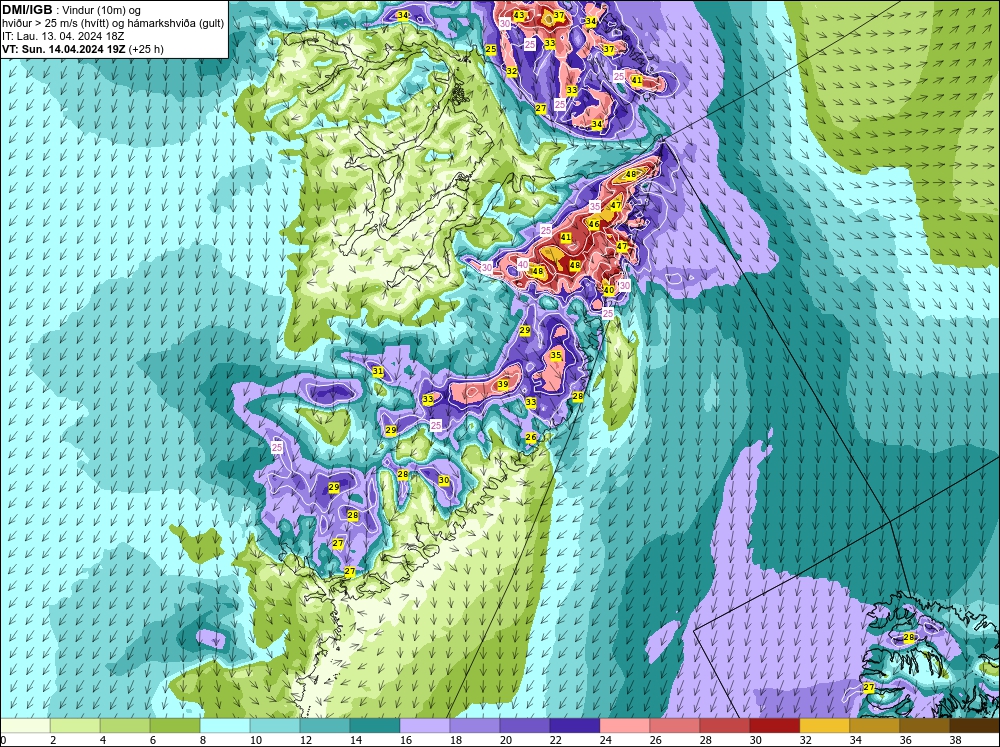Select the legend scale number '22'
Screen dimensions: 1000x747
click(555, 740)
